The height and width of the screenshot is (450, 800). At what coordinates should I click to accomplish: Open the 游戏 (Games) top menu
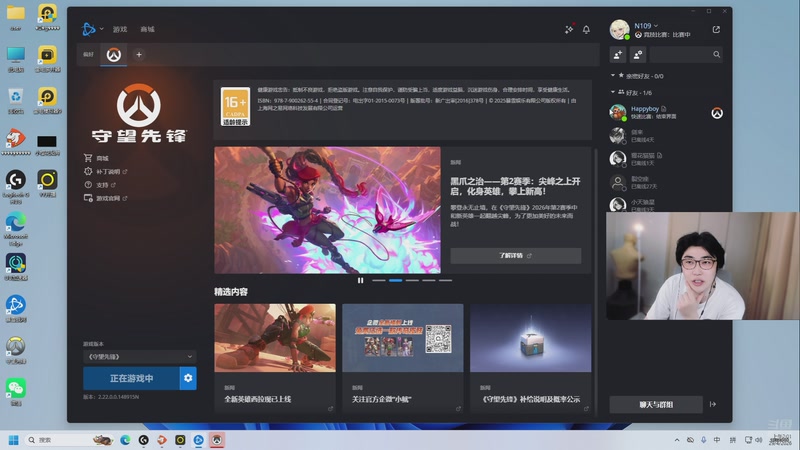tap(120, 29)
